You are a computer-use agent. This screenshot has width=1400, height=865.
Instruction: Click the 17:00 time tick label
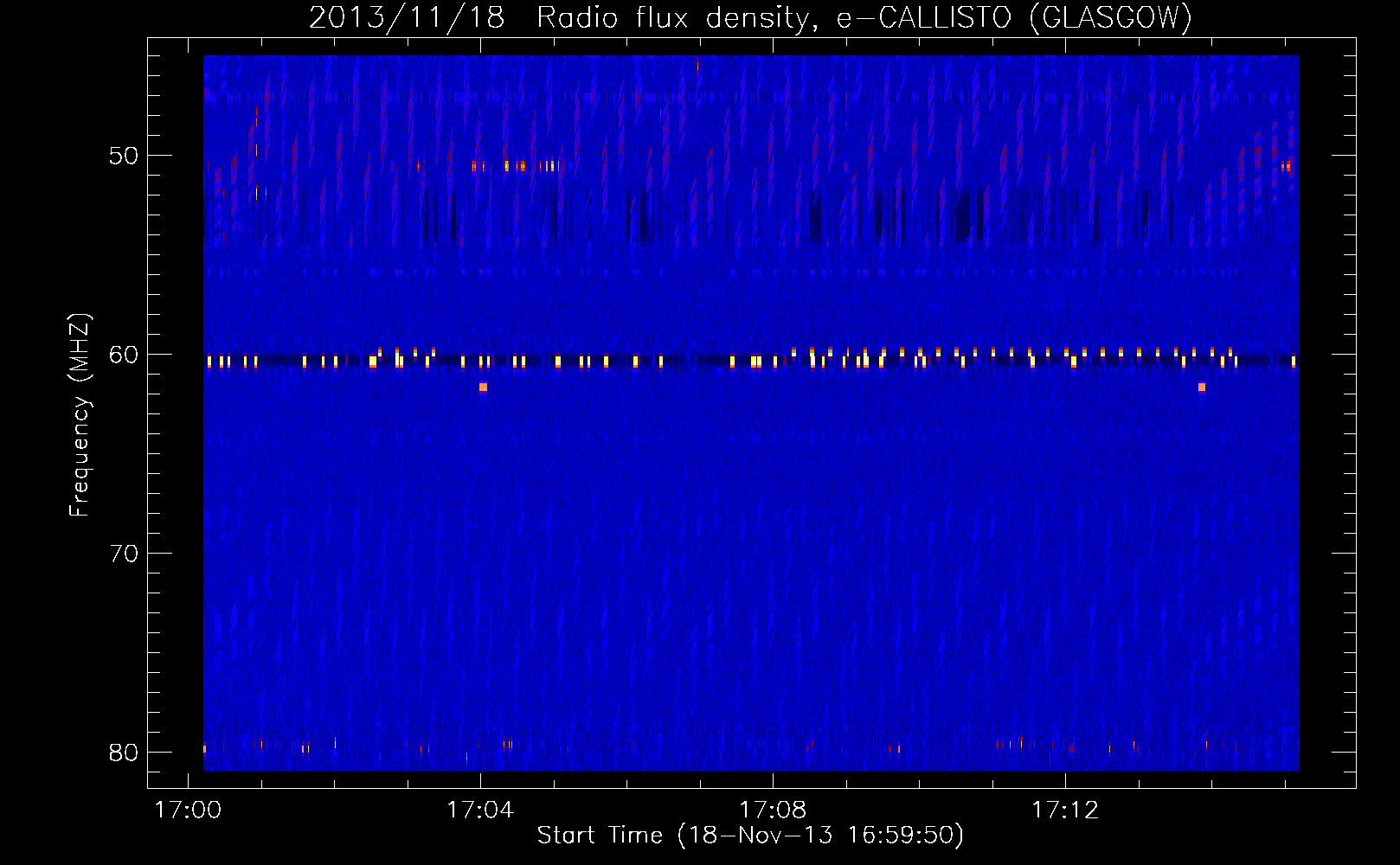point(188,810)
